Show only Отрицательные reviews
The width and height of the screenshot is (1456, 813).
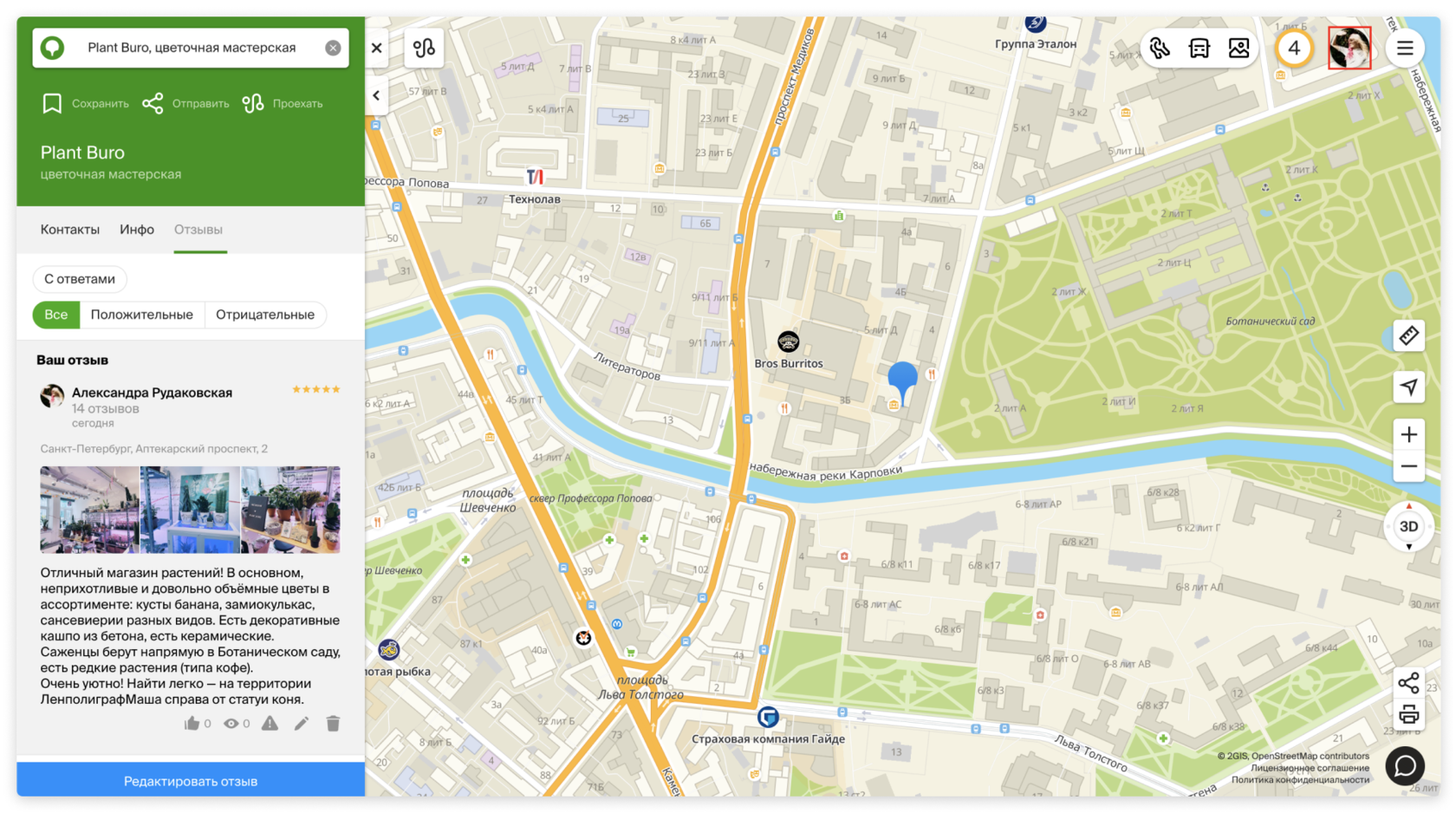coord(265,315)
